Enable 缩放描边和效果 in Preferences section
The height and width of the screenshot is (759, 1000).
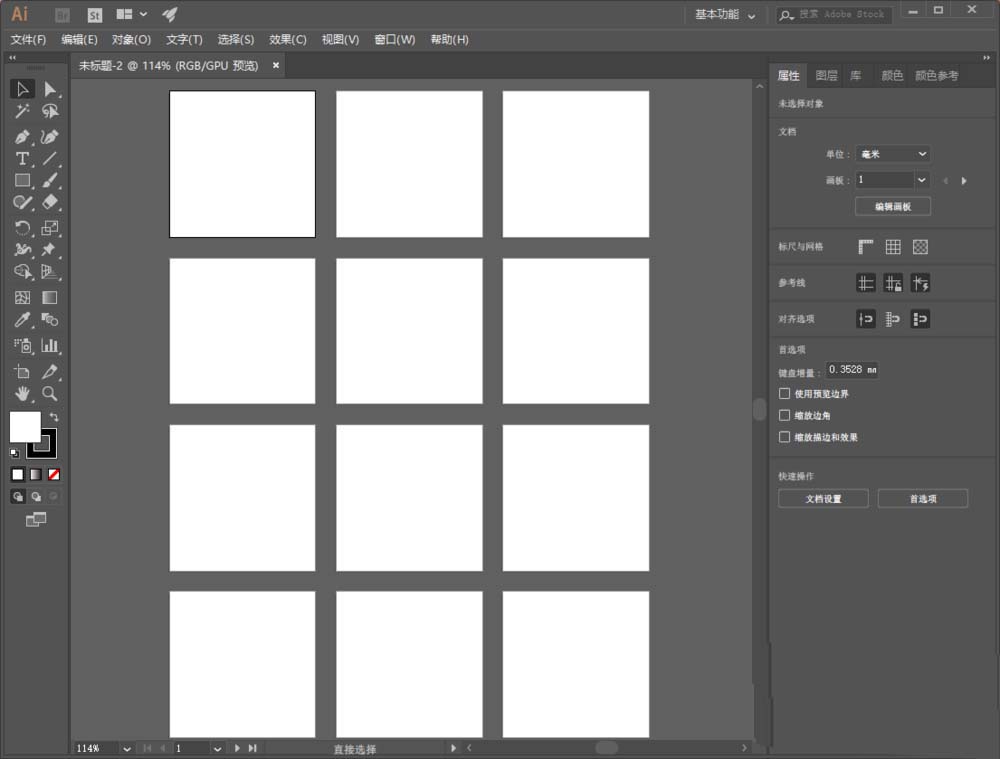(785, 437)
